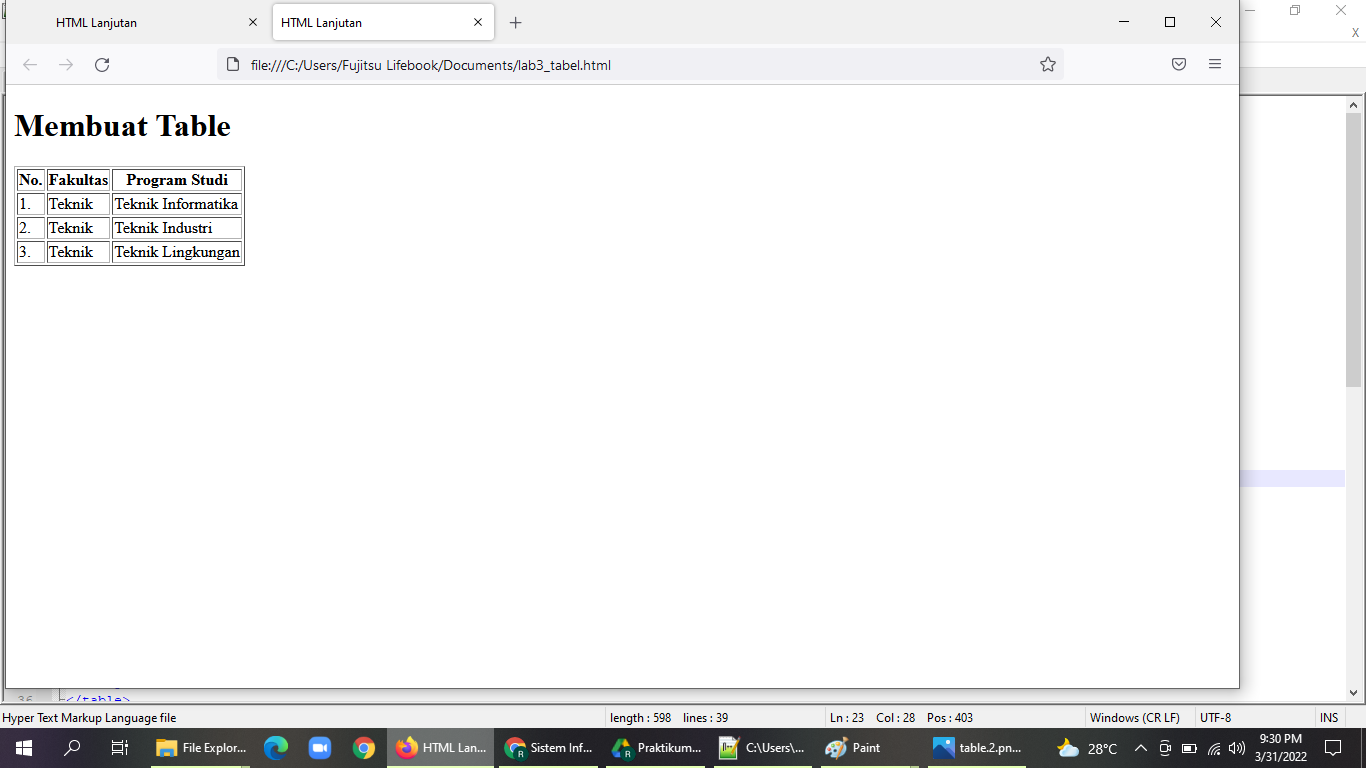Click the No. column header
This screenshot has height=768, width=1366.
coord(31,180)
